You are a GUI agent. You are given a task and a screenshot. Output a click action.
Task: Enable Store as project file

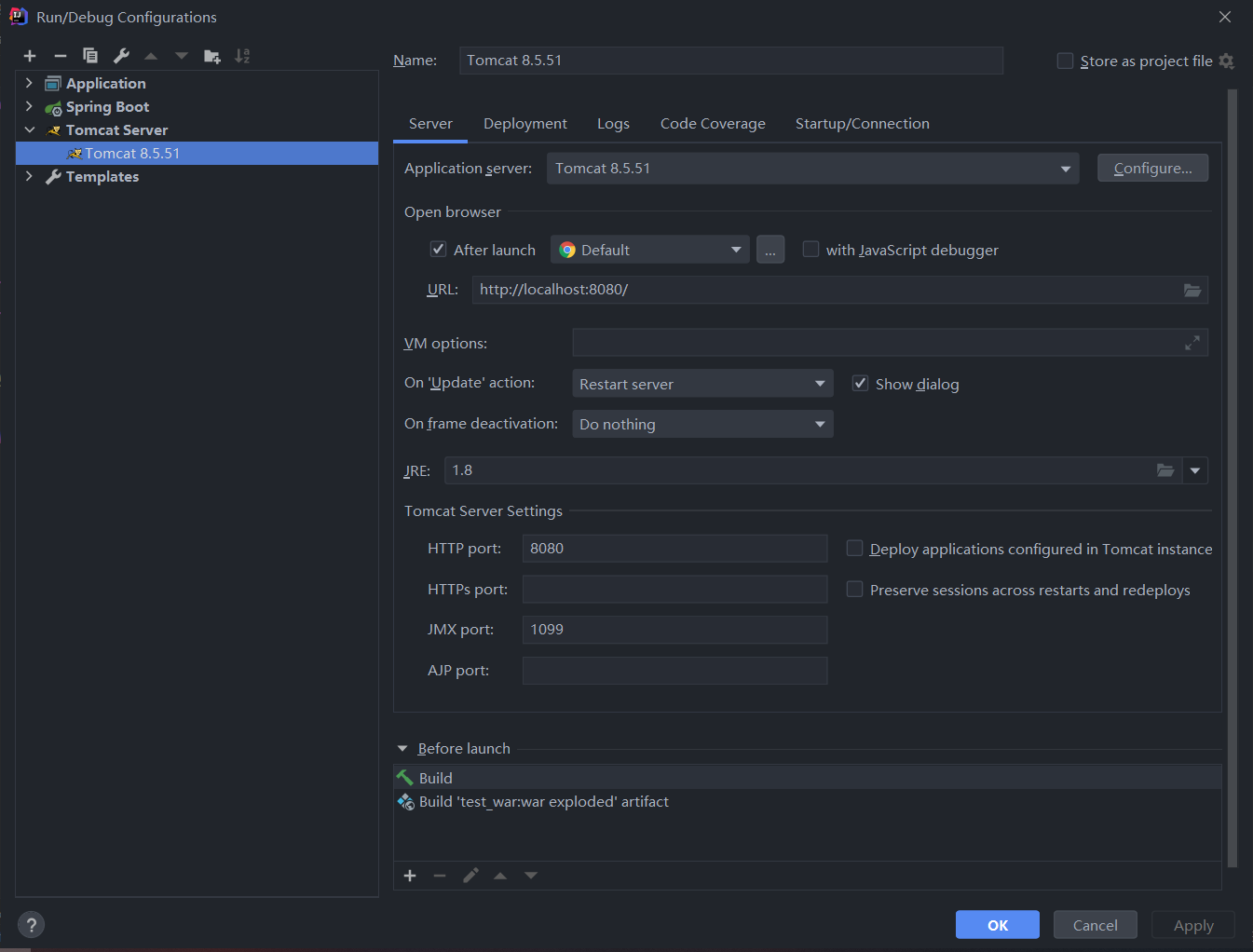point(1065,61)
